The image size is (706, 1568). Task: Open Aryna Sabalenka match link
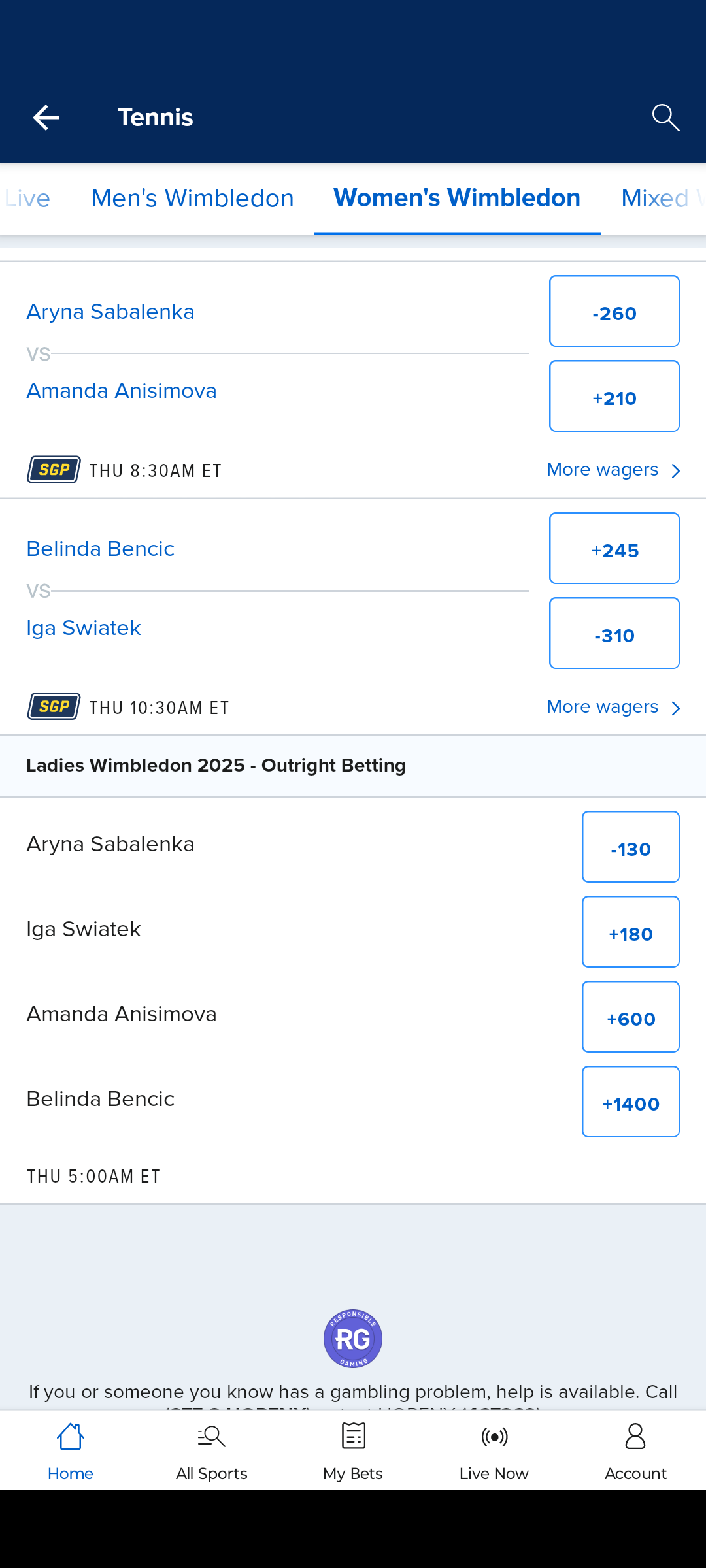click(x=110, y=312)
